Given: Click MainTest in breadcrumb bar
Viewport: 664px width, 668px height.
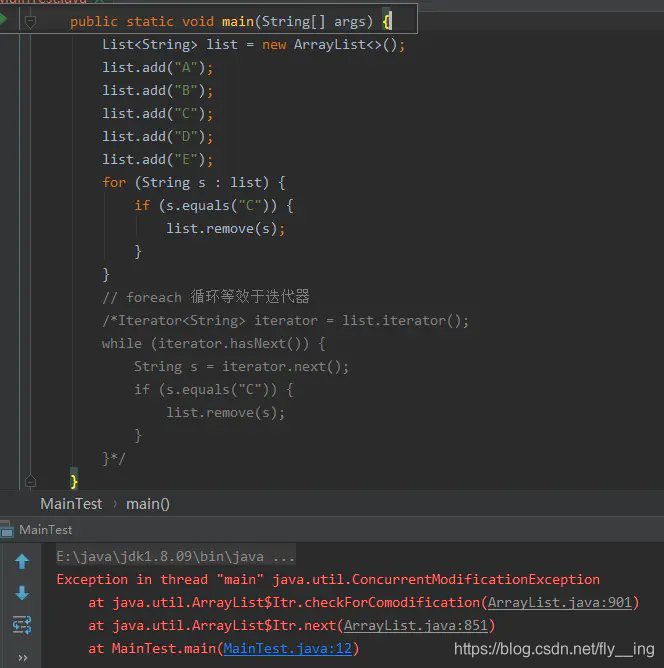Looking at the screenshot, I should click(x=71, y=504).
